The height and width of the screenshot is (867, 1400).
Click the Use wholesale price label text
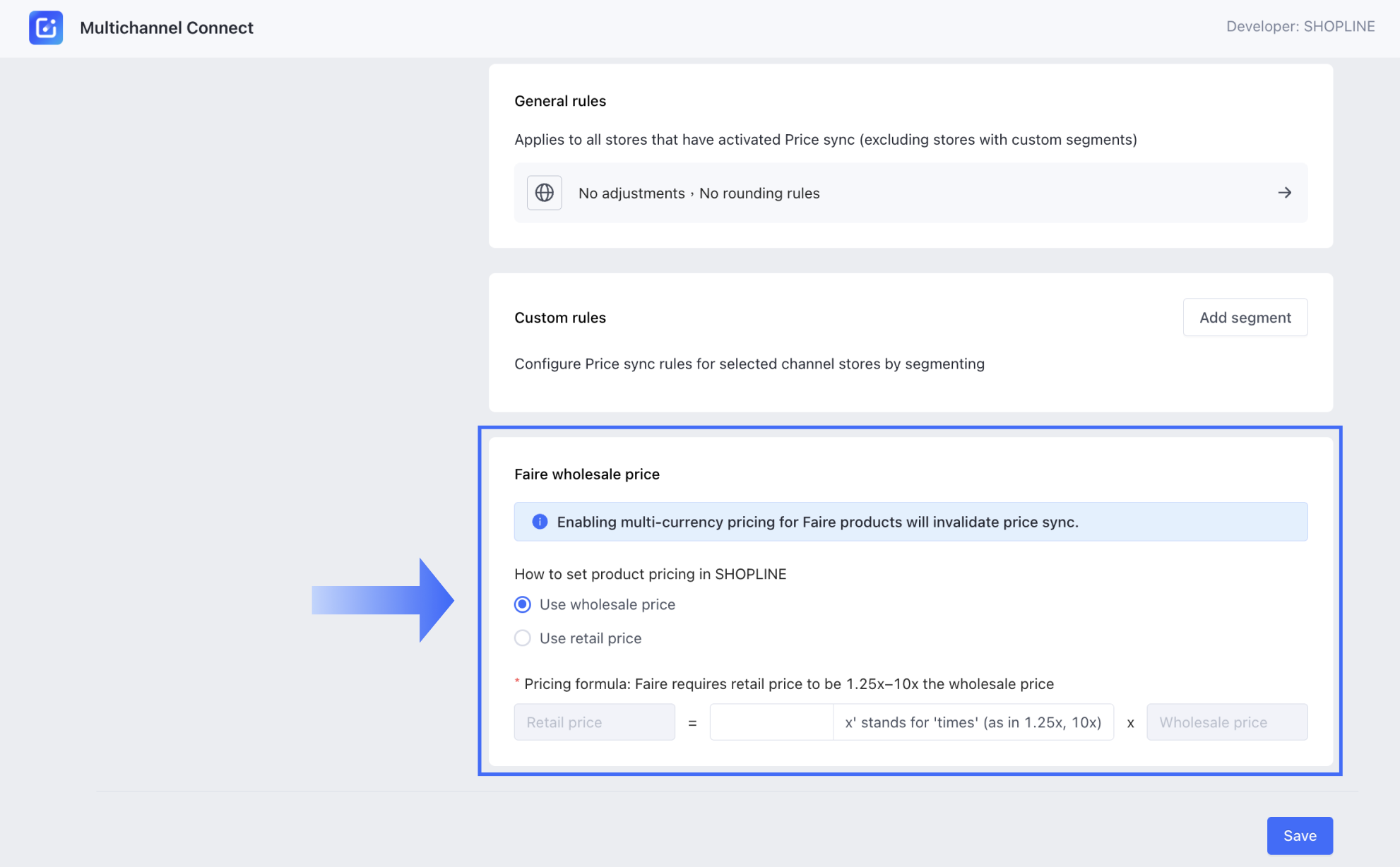click(x=607, y=604)
